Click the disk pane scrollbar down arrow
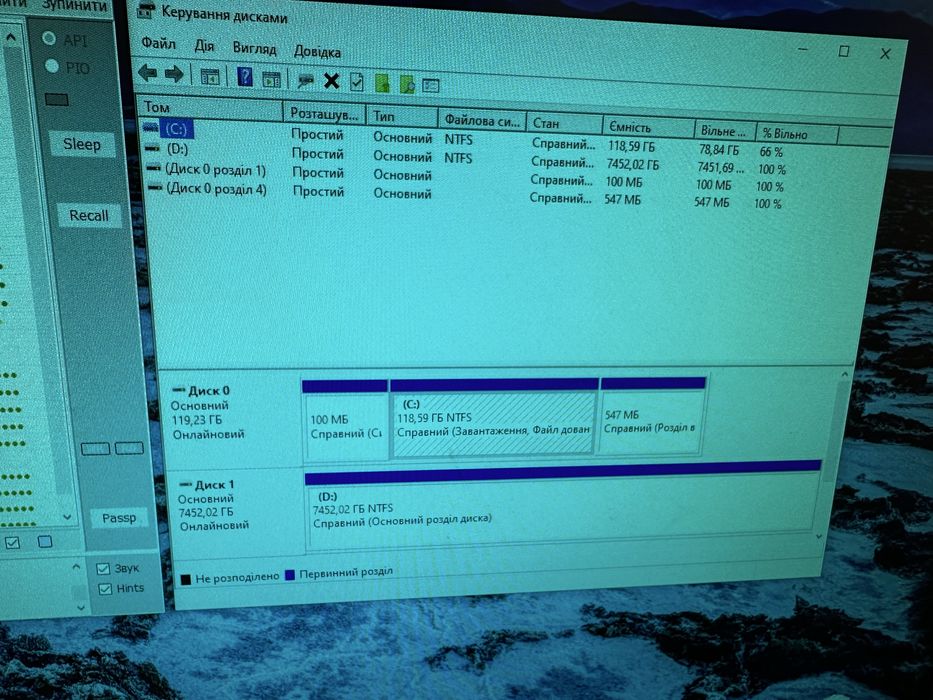Viewport: 933px width, 700px height. [819, 536]
